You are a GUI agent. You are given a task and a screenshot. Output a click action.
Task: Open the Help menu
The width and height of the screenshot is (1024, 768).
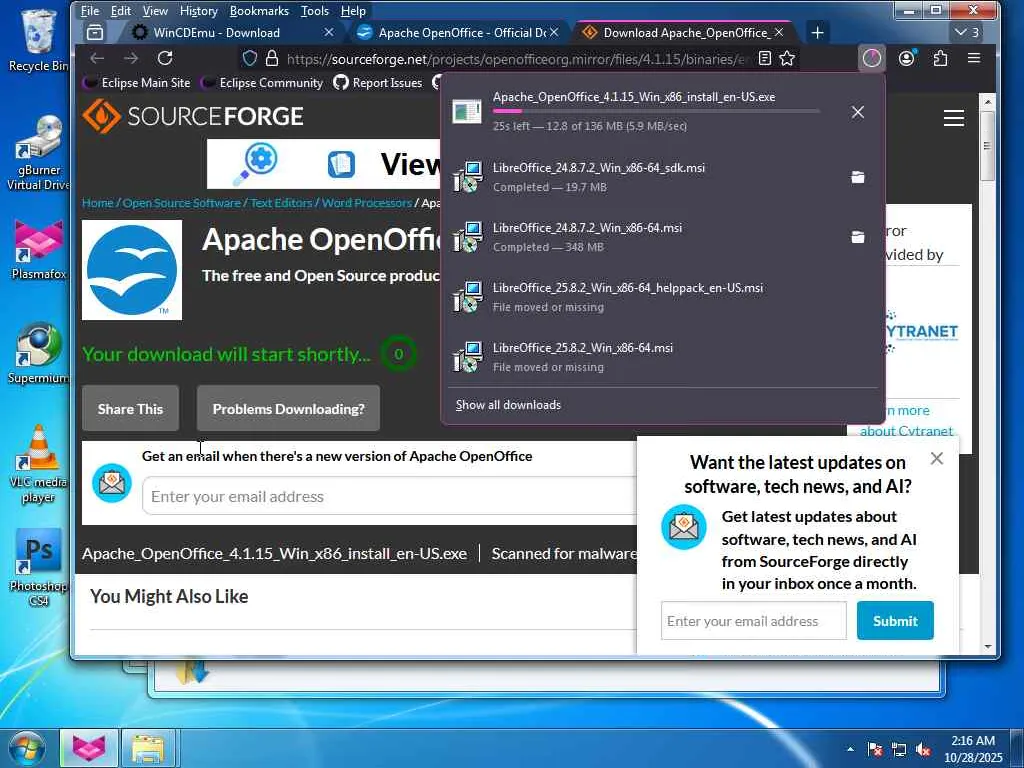click(x=353, y=10)
